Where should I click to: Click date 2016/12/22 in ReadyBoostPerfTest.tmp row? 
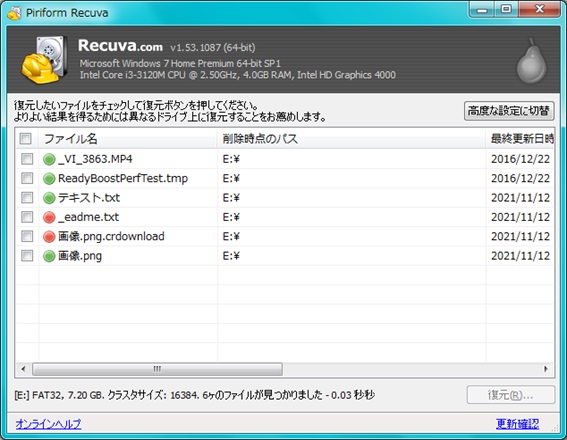520,178
